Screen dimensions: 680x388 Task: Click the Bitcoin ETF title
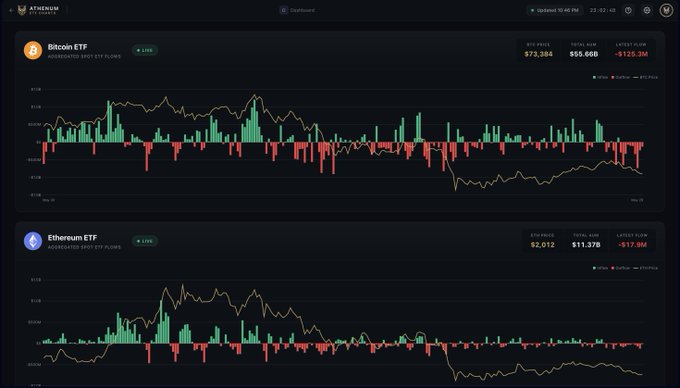tap(67, 47)
